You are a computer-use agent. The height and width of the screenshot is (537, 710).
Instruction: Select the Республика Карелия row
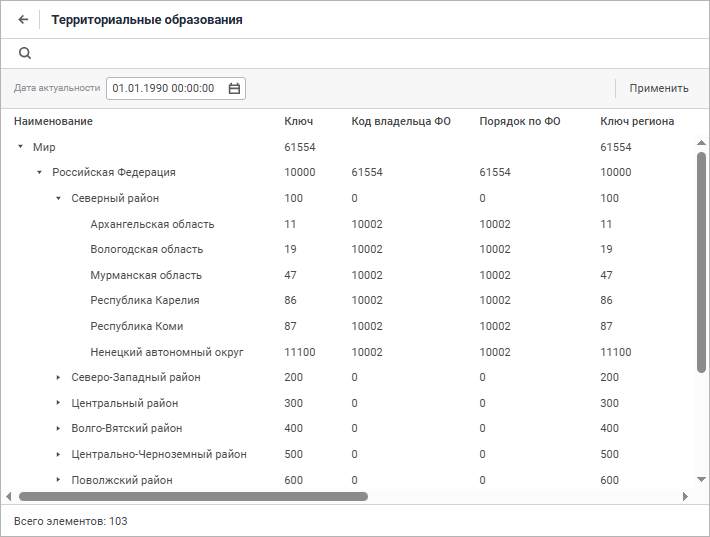[144, 300]
